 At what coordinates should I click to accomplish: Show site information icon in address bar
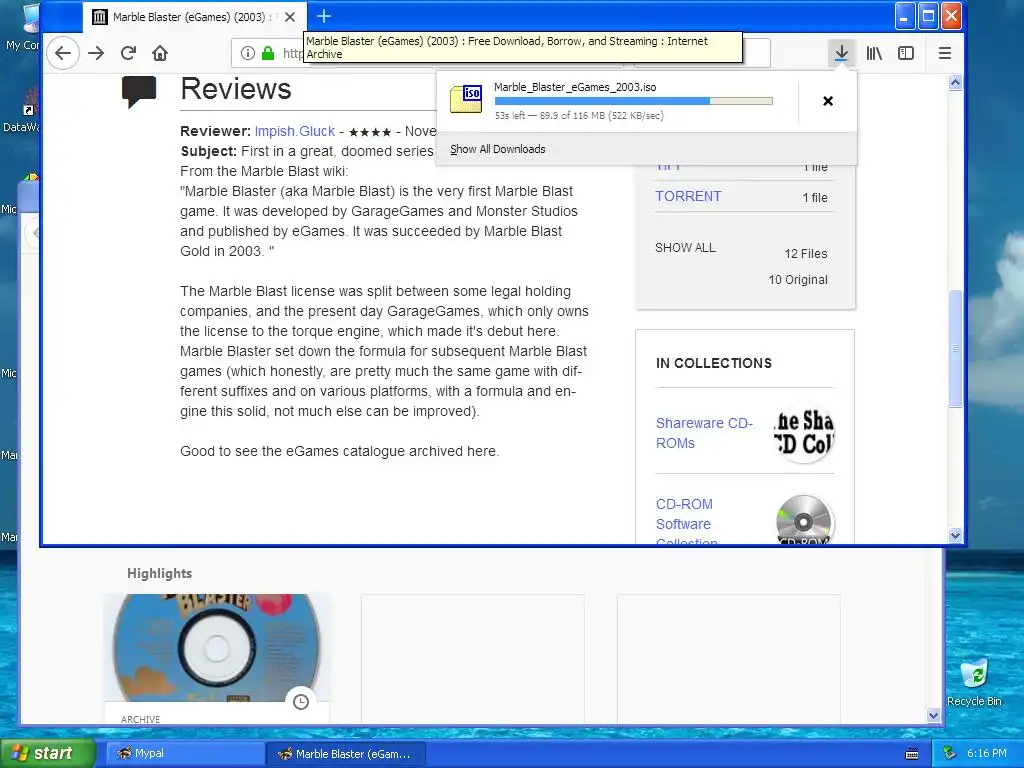248,54
